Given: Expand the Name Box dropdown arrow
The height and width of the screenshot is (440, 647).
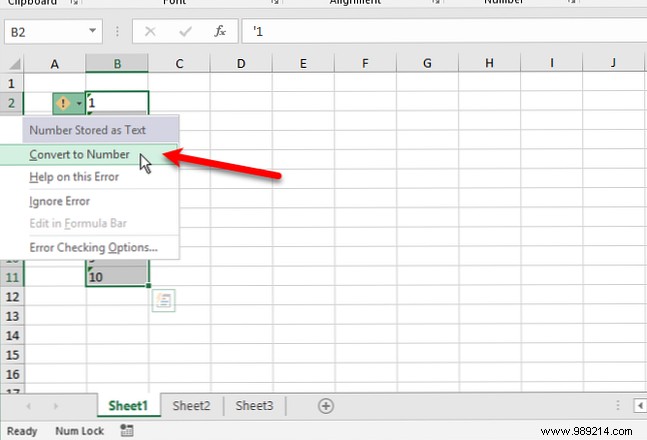Looking at the screenshot, I should pos(92,31).
